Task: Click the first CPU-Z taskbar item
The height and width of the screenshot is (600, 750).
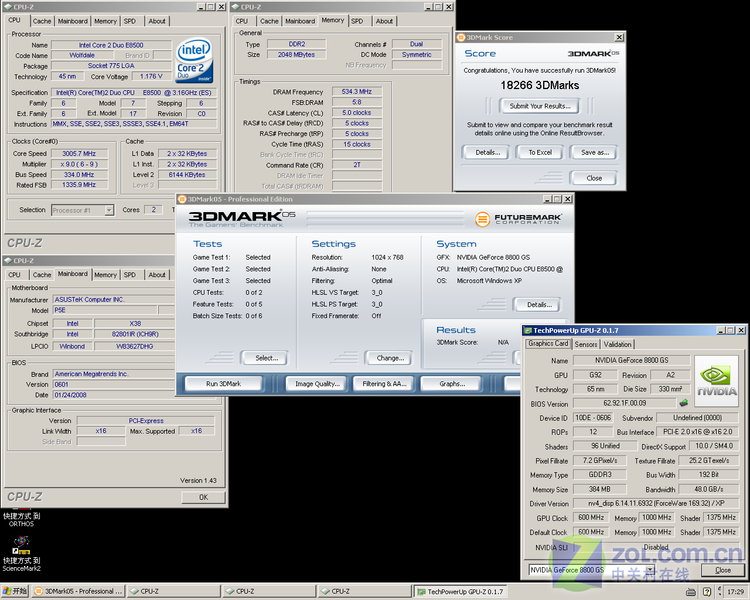Action: click(x=174, y=591)
